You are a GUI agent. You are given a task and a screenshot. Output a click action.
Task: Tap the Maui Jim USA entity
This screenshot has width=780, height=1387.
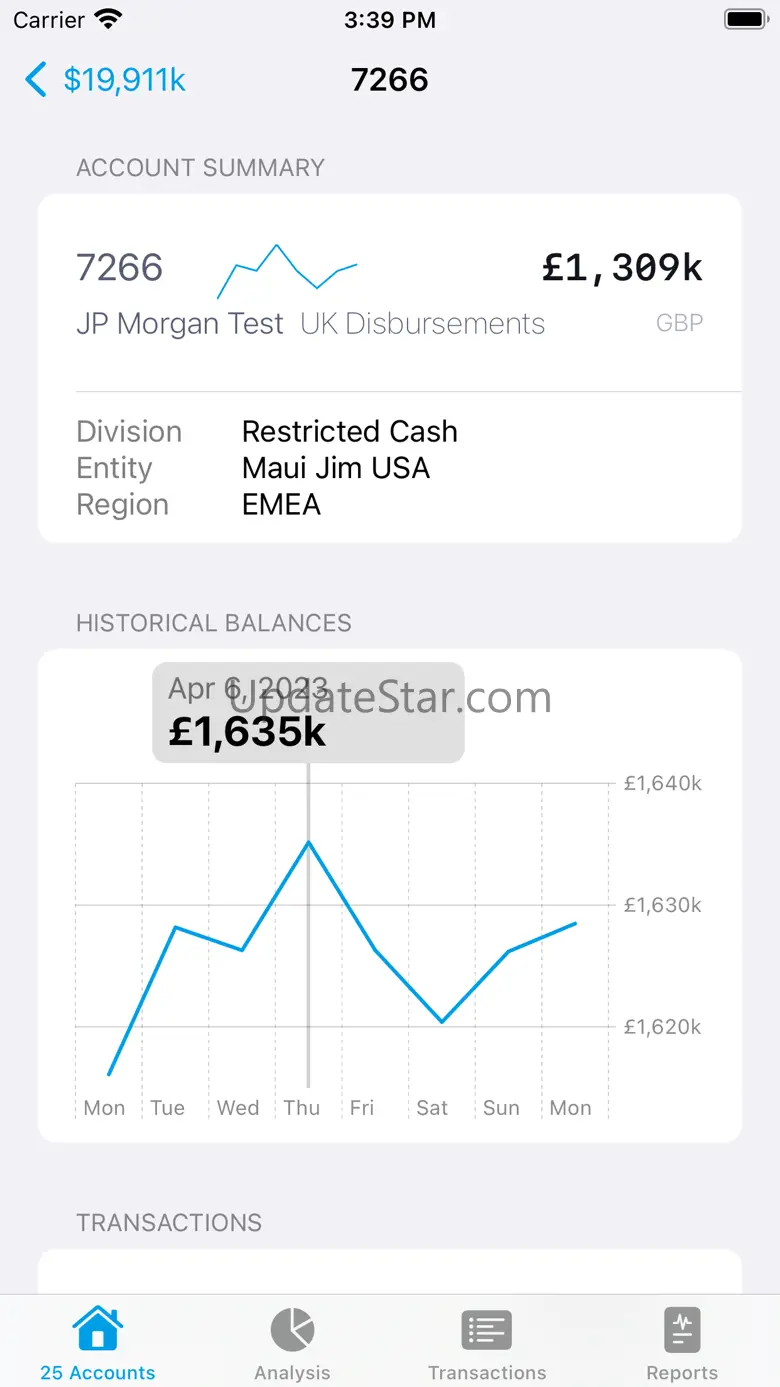[336, 468]
